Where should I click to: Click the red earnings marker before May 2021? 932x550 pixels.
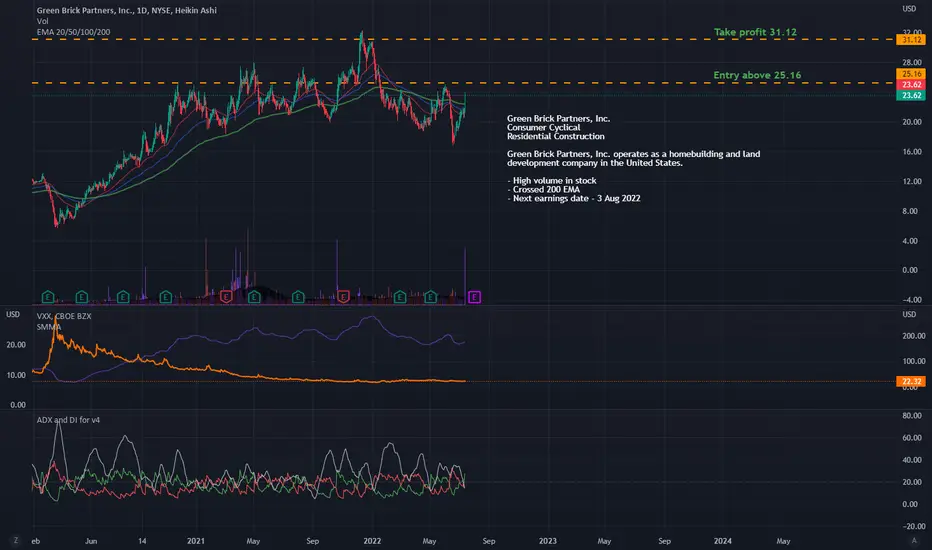pos(226,297)
